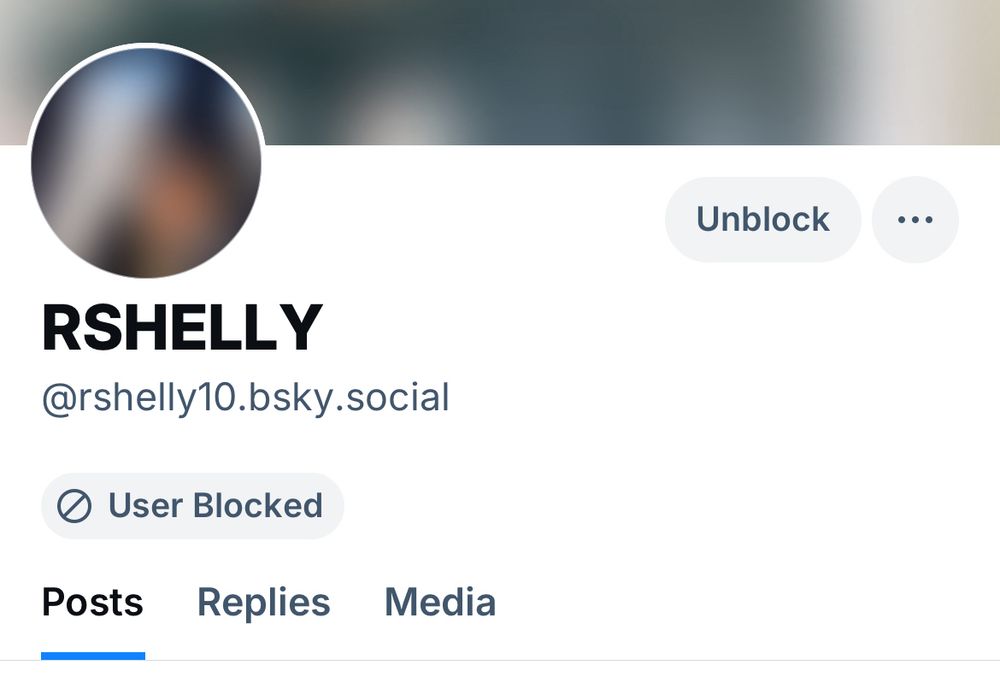Click the circle-slash blocked icon

pos(74,506)
